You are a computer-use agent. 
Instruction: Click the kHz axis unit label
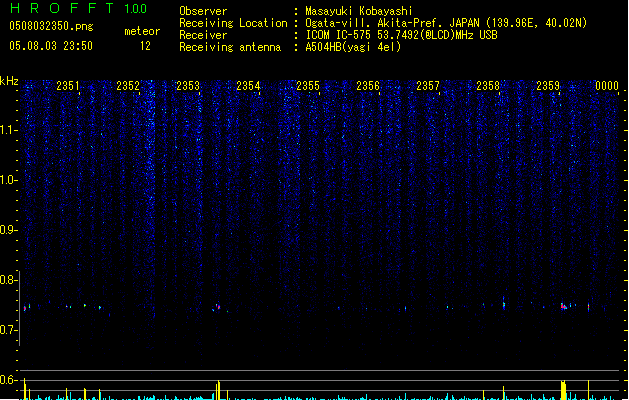9,81
